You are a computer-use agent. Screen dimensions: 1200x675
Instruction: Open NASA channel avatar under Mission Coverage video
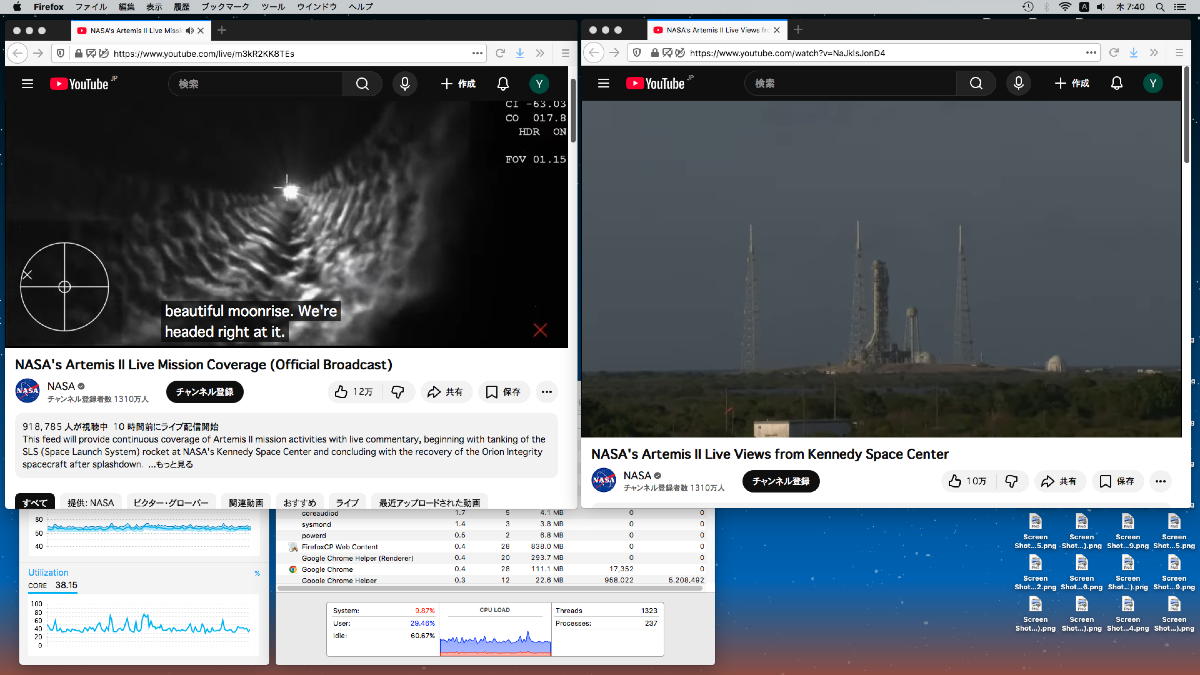pyautogui.click(x=27, y=391)
